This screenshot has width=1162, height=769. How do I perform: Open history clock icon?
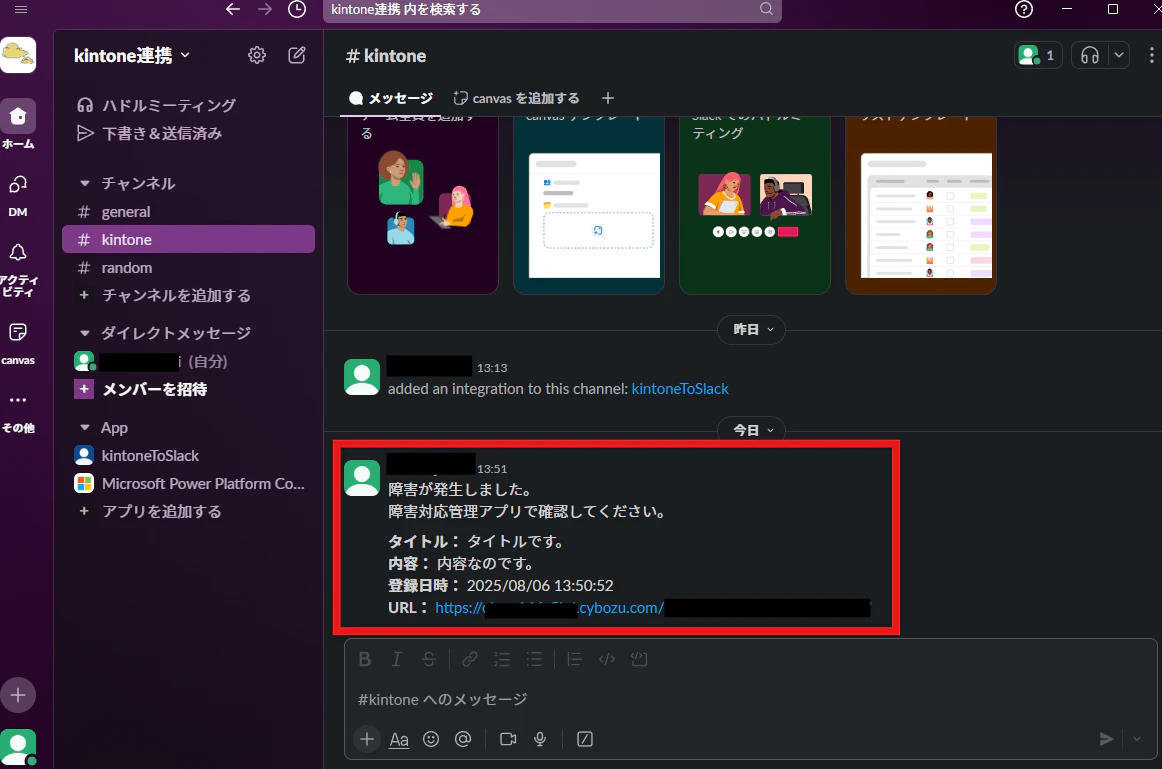pos(297,9)
